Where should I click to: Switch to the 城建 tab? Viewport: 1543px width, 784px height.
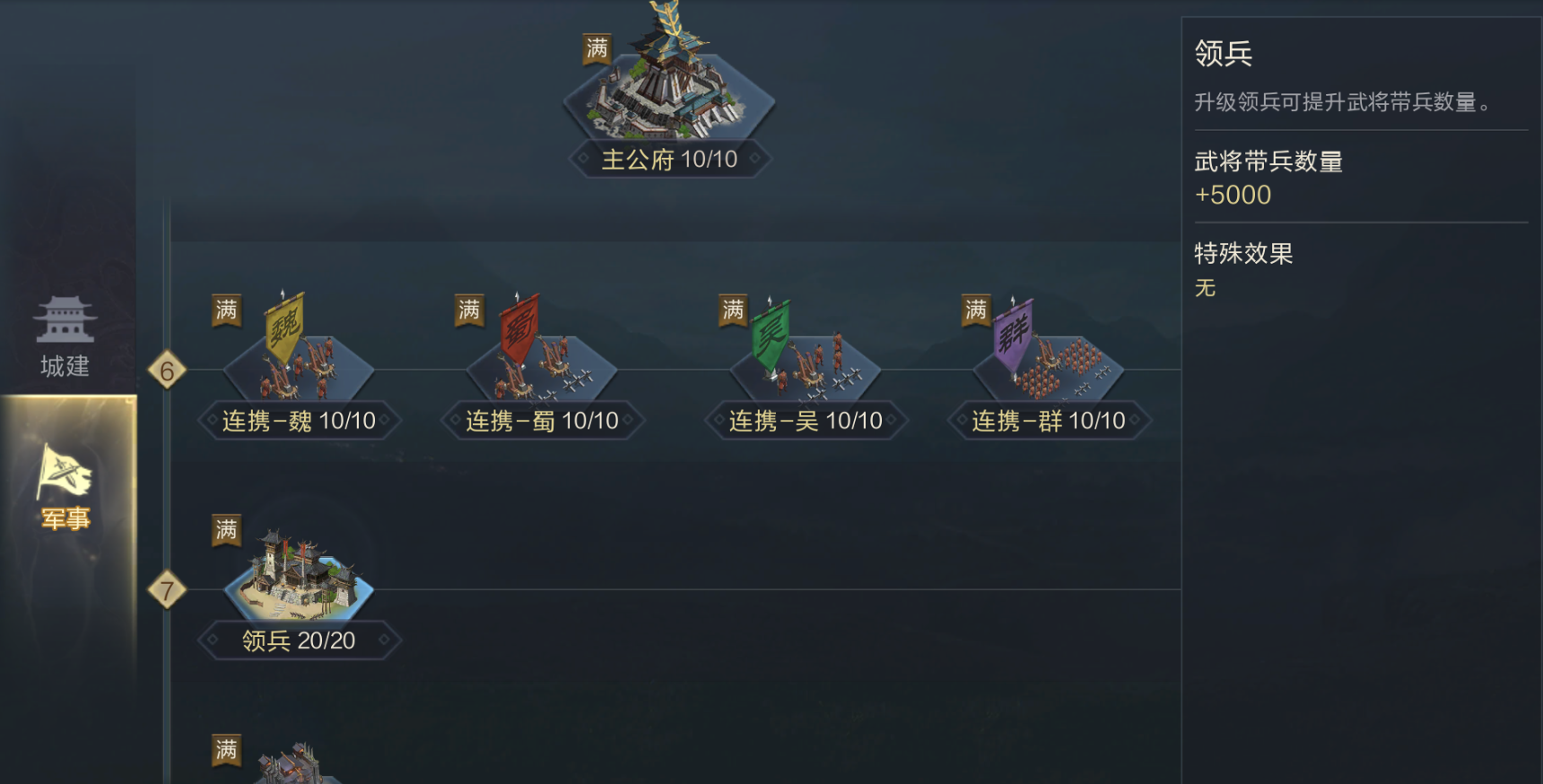click(65, 336)
